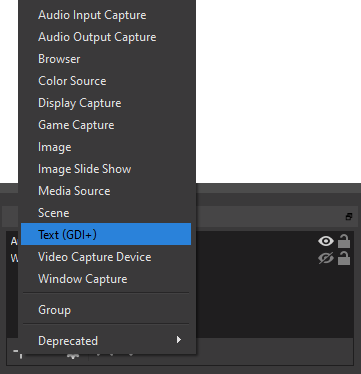Toggle lock on the second source row
This screenshot has width=361, height=374.
(x=344, y=258)
